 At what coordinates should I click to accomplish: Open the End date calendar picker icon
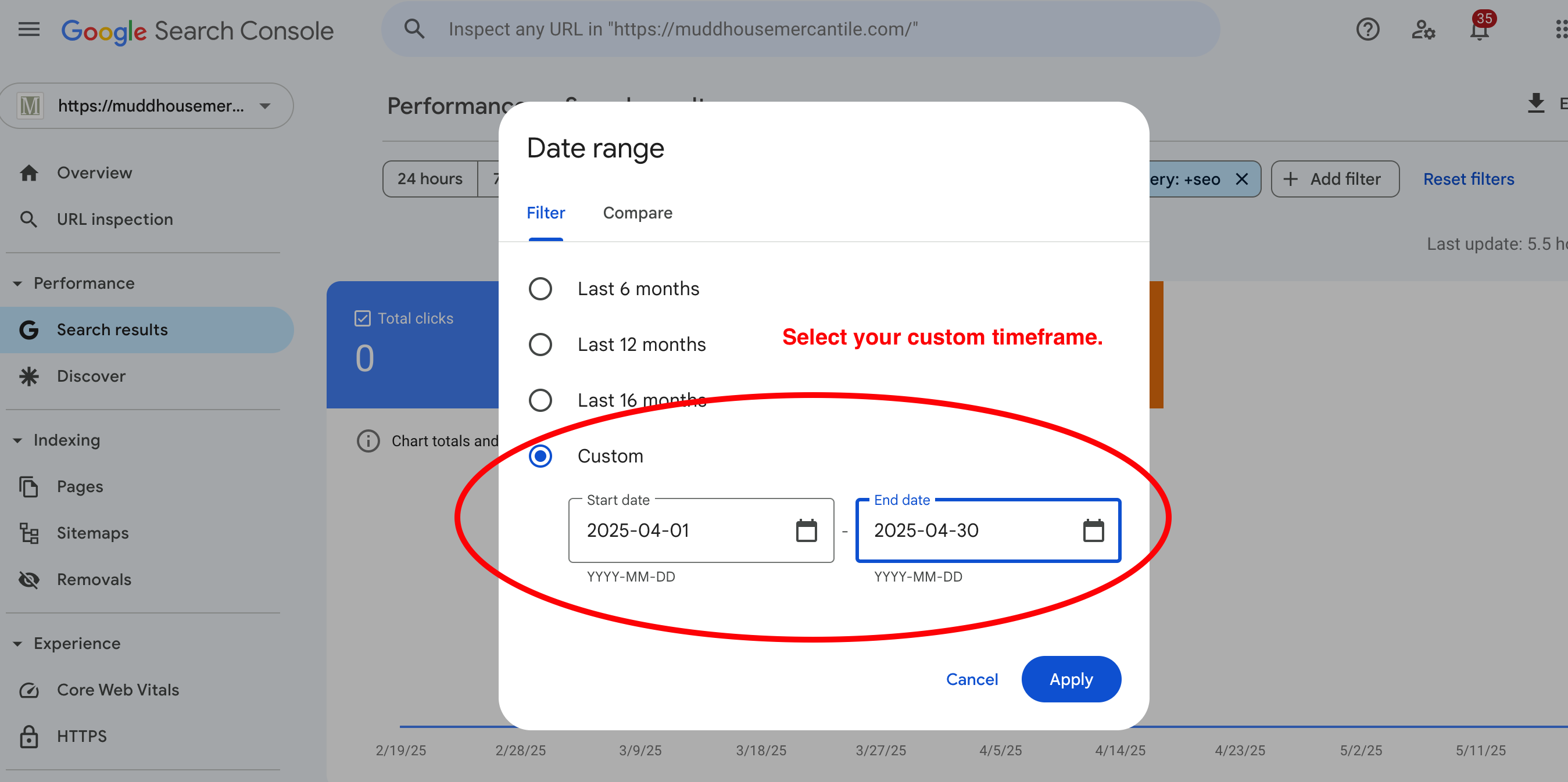tap(1093, 530)
